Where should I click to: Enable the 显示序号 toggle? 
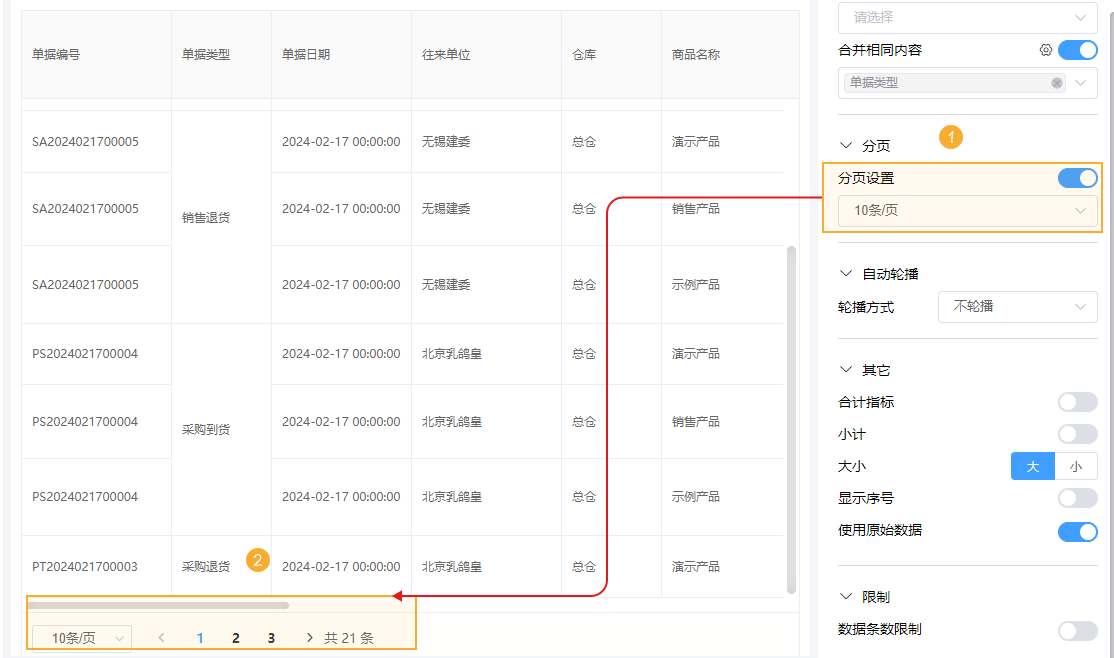tap(1077, 497)
